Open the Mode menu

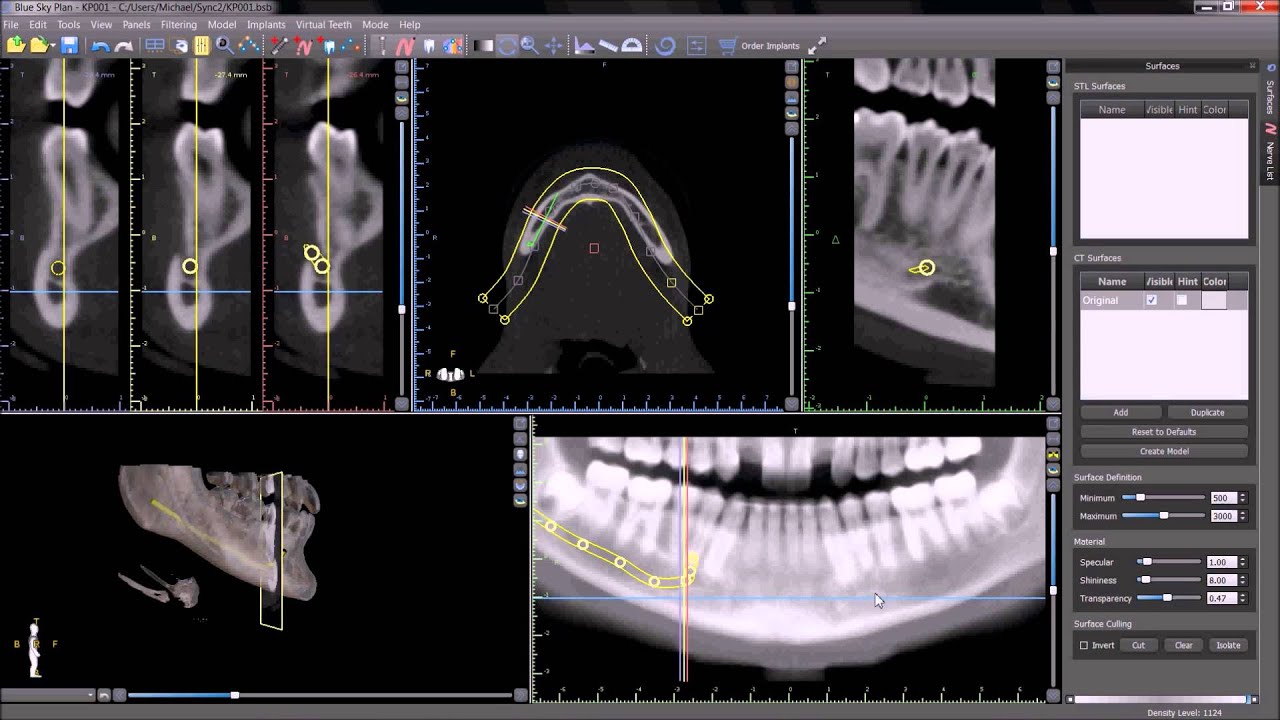375,24
